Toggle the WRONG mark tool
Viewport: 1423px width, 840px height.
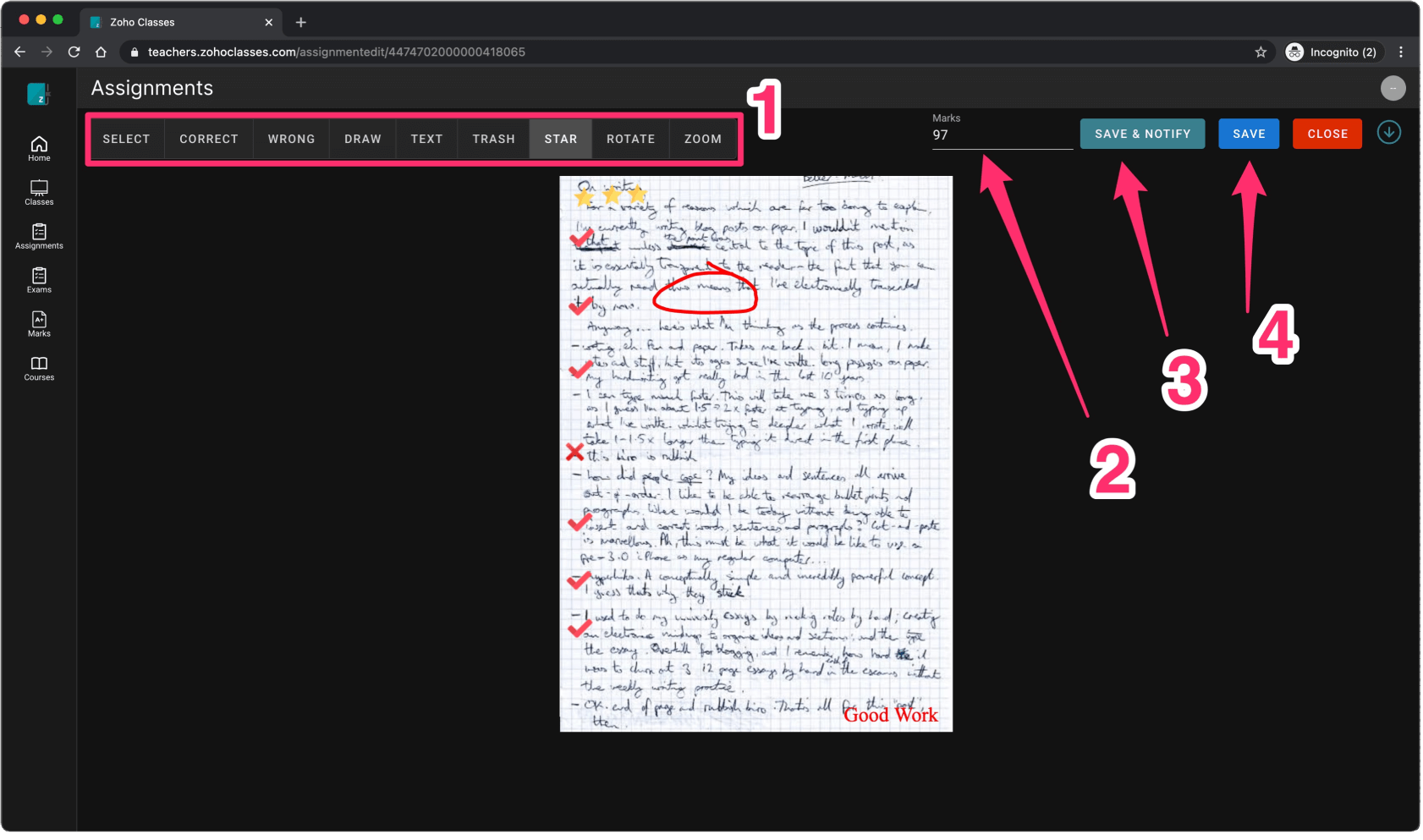point(291,139)
